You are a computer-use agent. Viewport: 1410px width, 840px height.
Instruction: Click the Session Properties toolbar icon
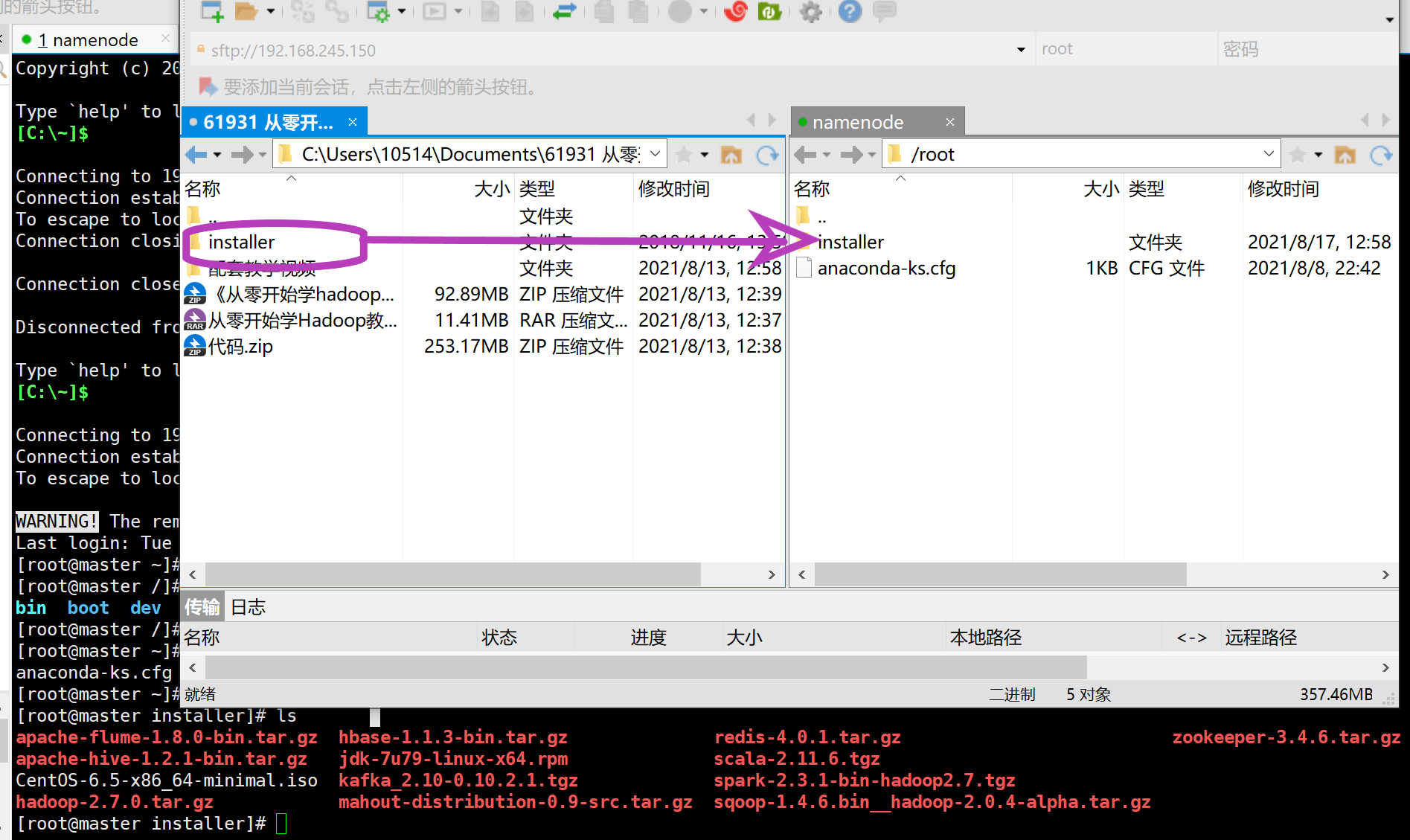point(378,11)
